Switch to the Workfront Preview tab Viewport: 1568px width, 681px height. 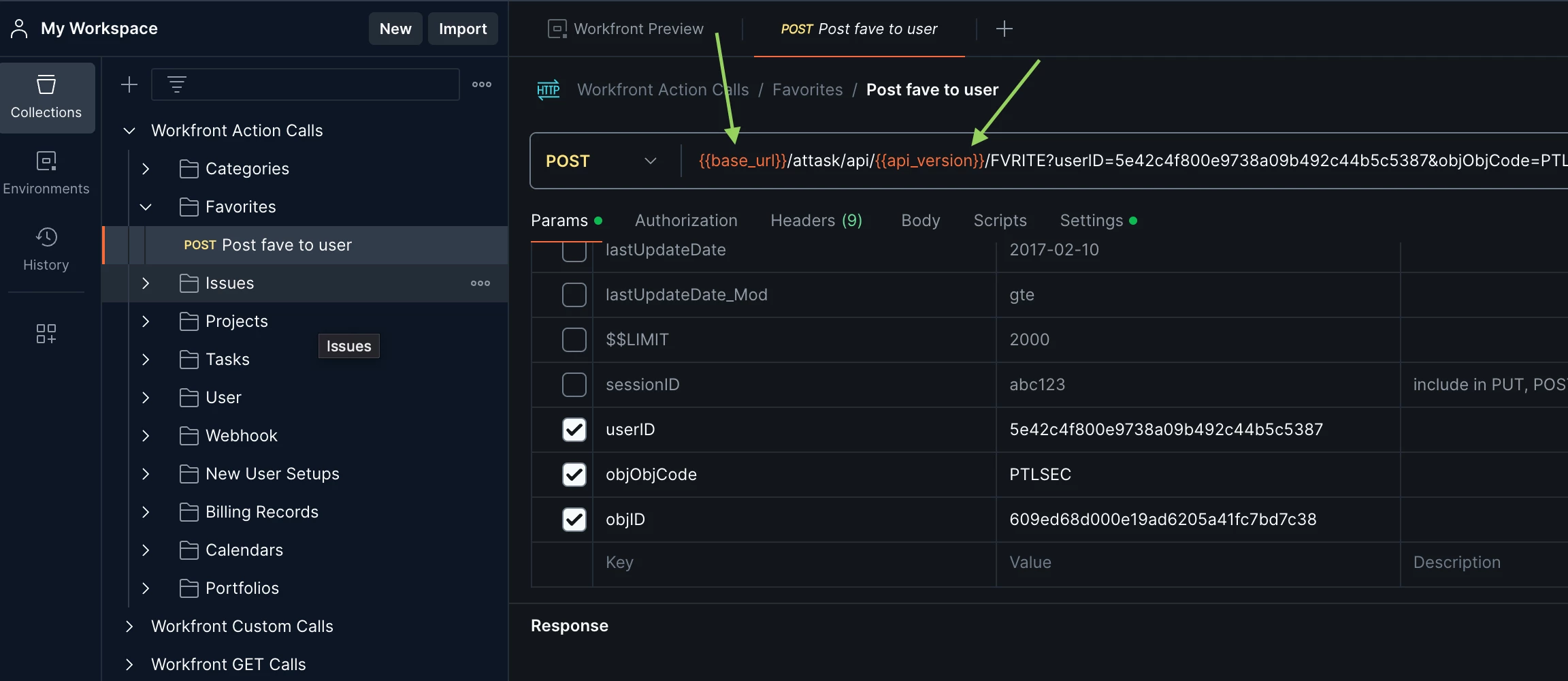pos(626,29)
